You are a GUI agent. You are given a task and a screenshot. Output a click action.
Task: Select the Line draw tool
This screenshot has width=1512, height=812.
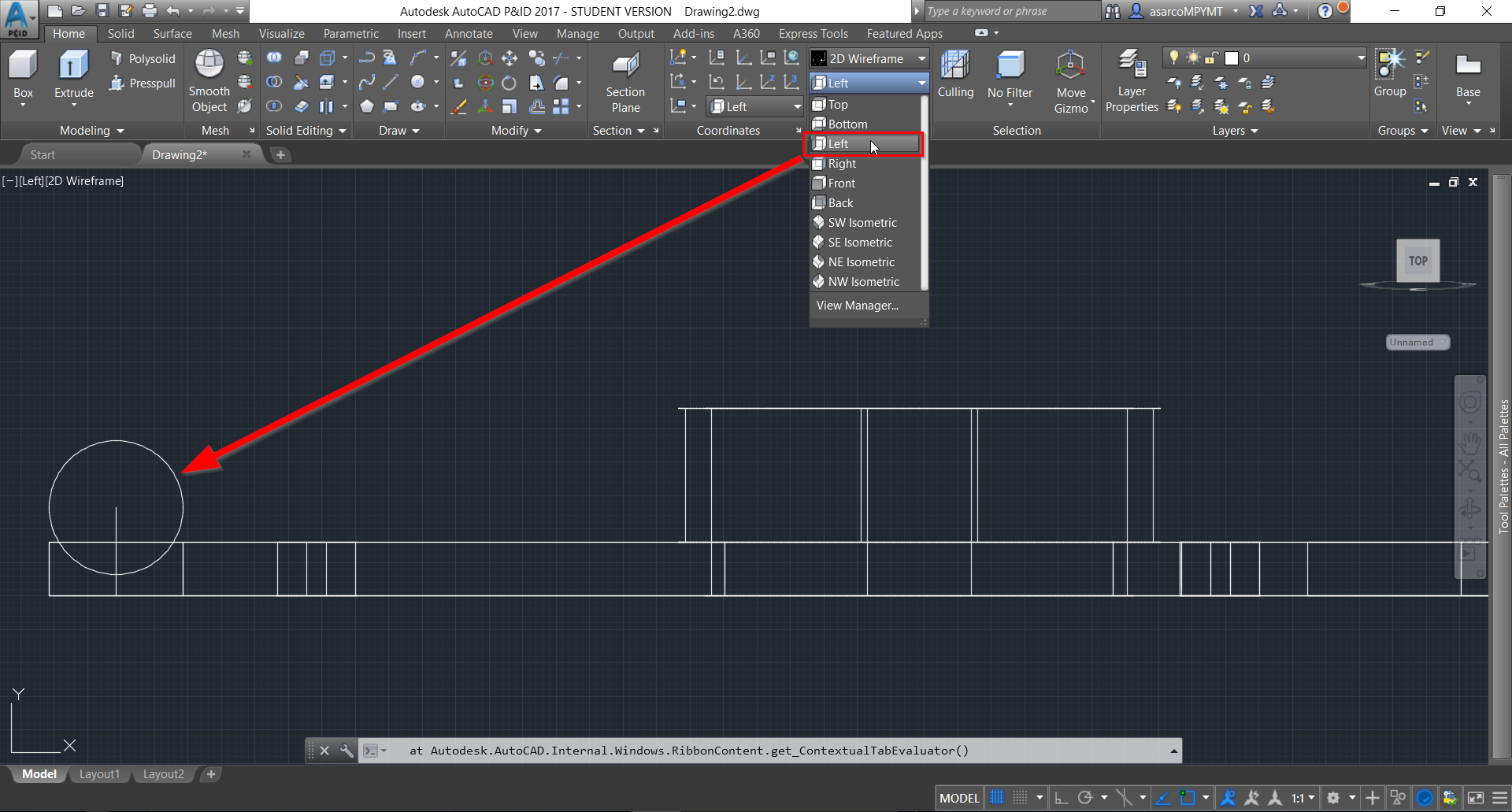click(391, 82)
